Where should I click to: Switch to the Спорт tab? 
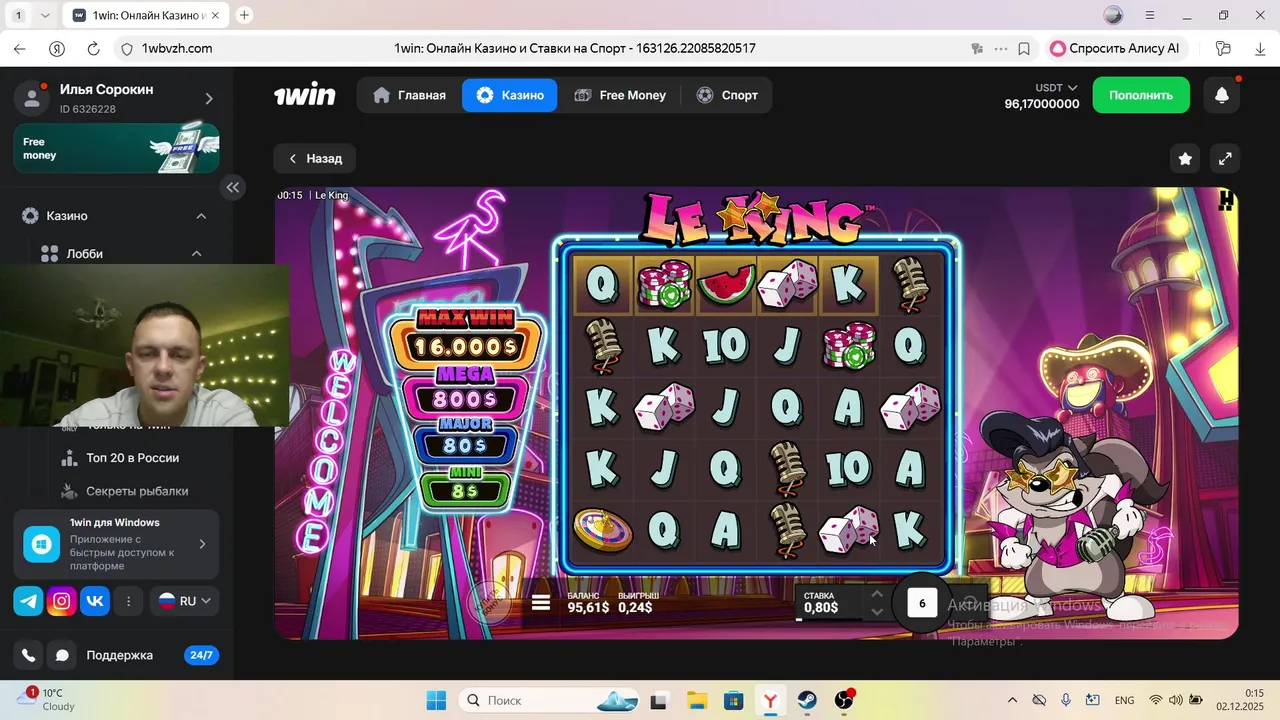728,95
